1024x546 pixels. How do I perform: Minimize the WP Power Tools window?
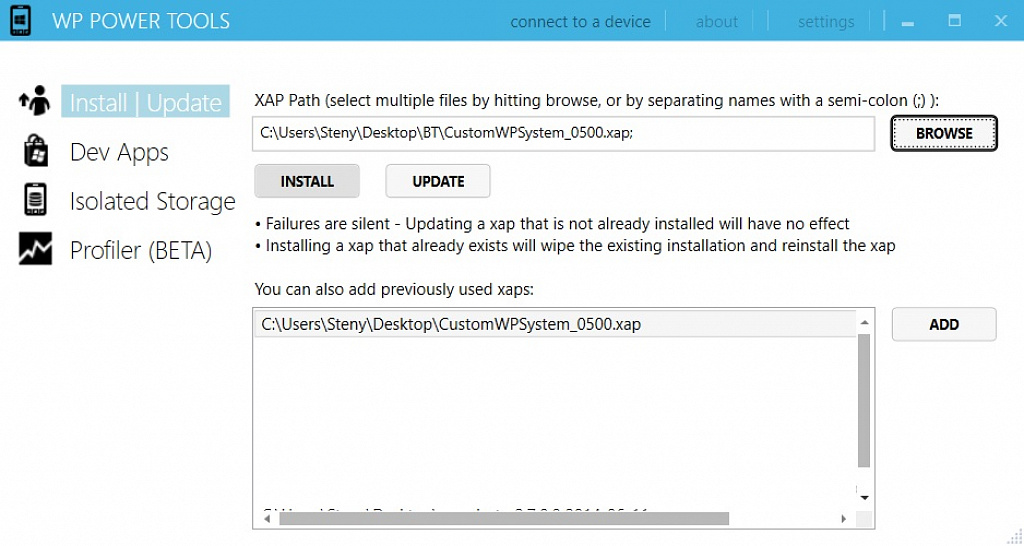coord(907,23)
